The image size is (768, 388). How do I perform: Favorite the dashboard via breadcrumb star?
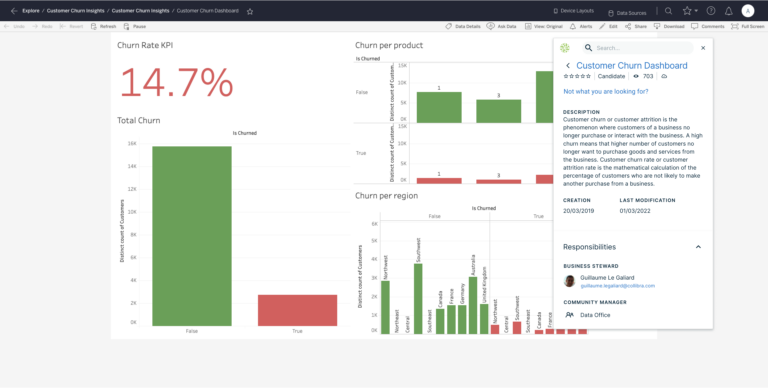[x=250, y=11]
